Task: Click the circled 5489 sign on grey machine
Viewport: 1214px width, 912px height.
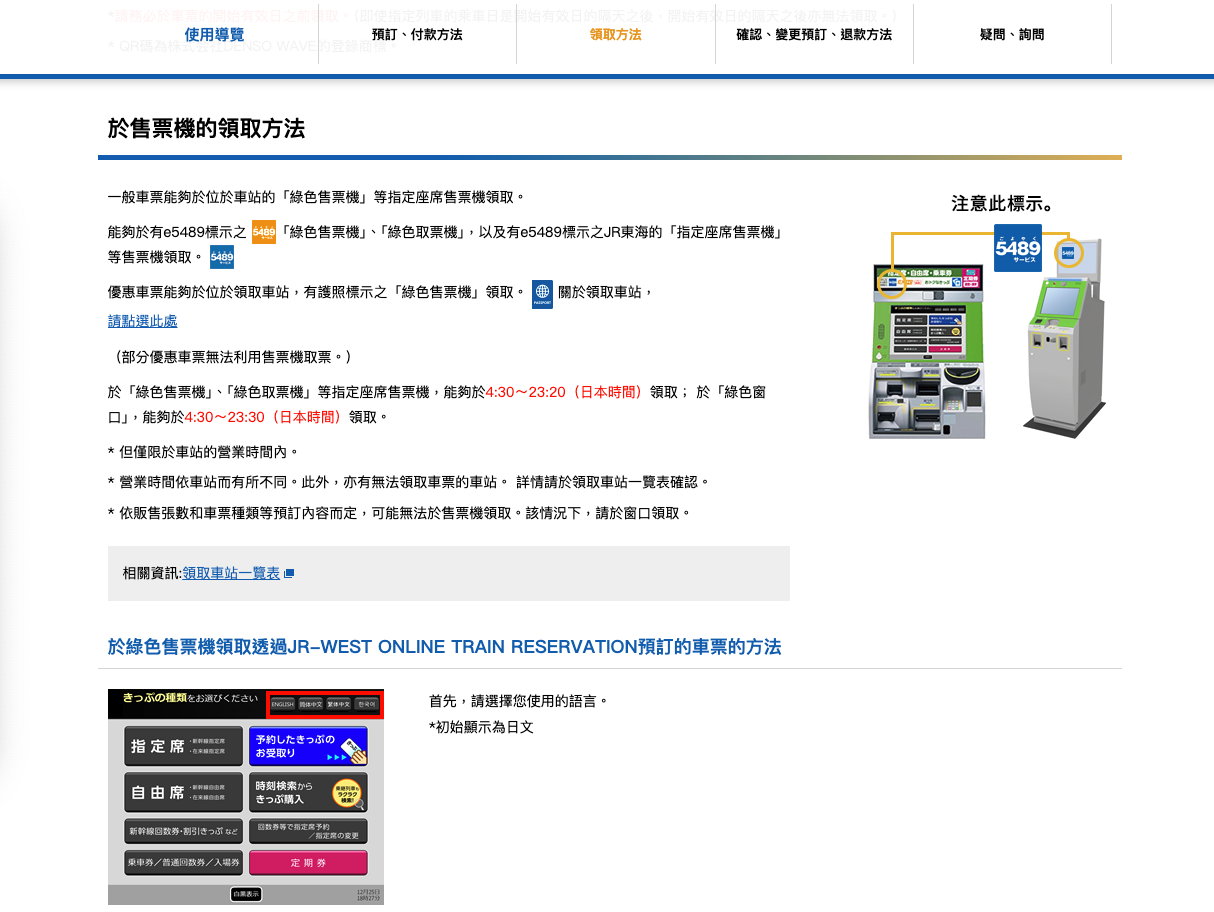Action: point(1069,253)
